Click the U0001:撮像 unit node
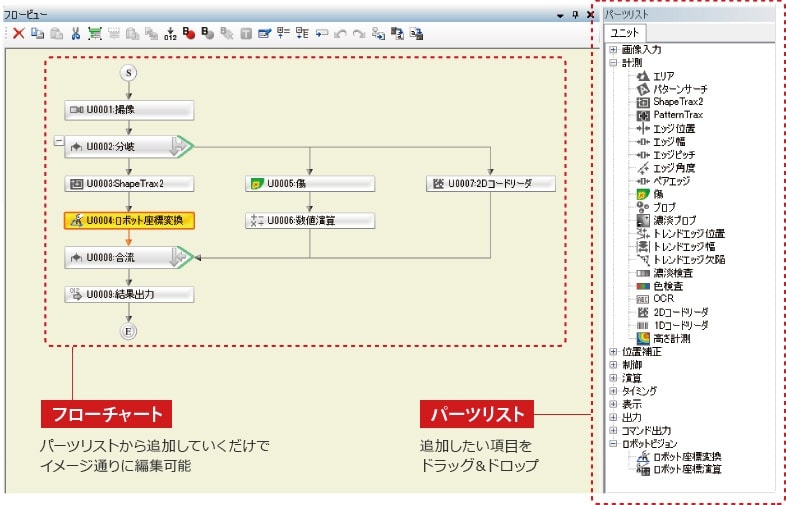 click(x=128, y=110)
